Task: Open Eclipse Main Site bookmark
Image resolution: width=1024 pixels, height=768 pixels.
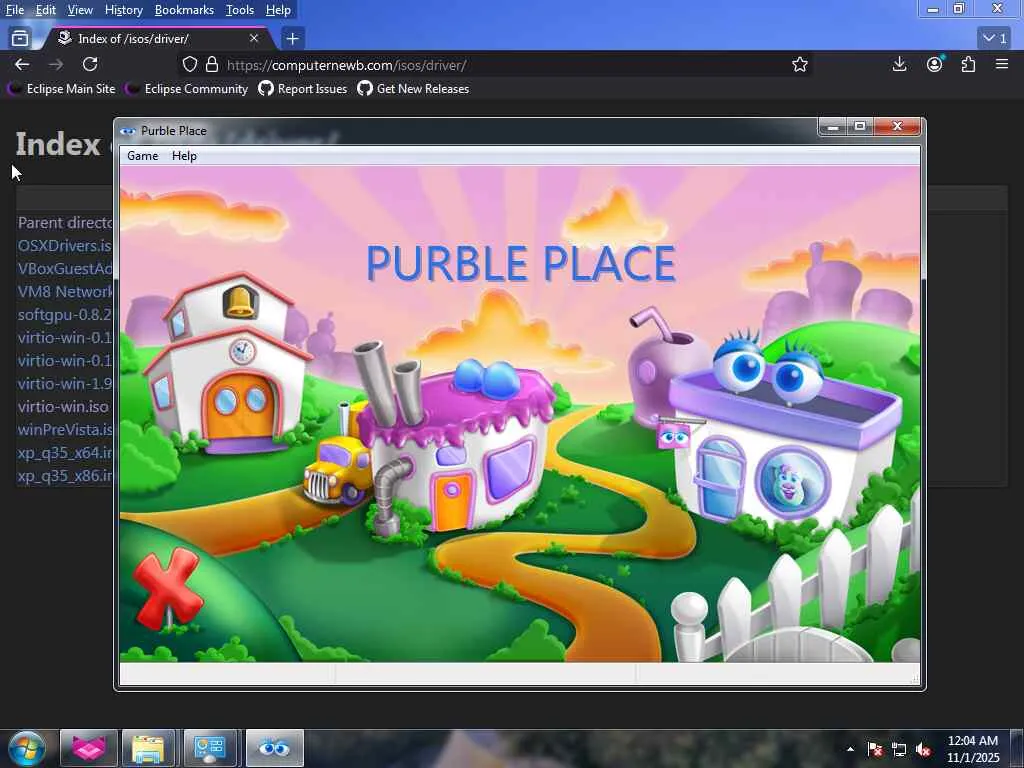Action: coord(62,89)
